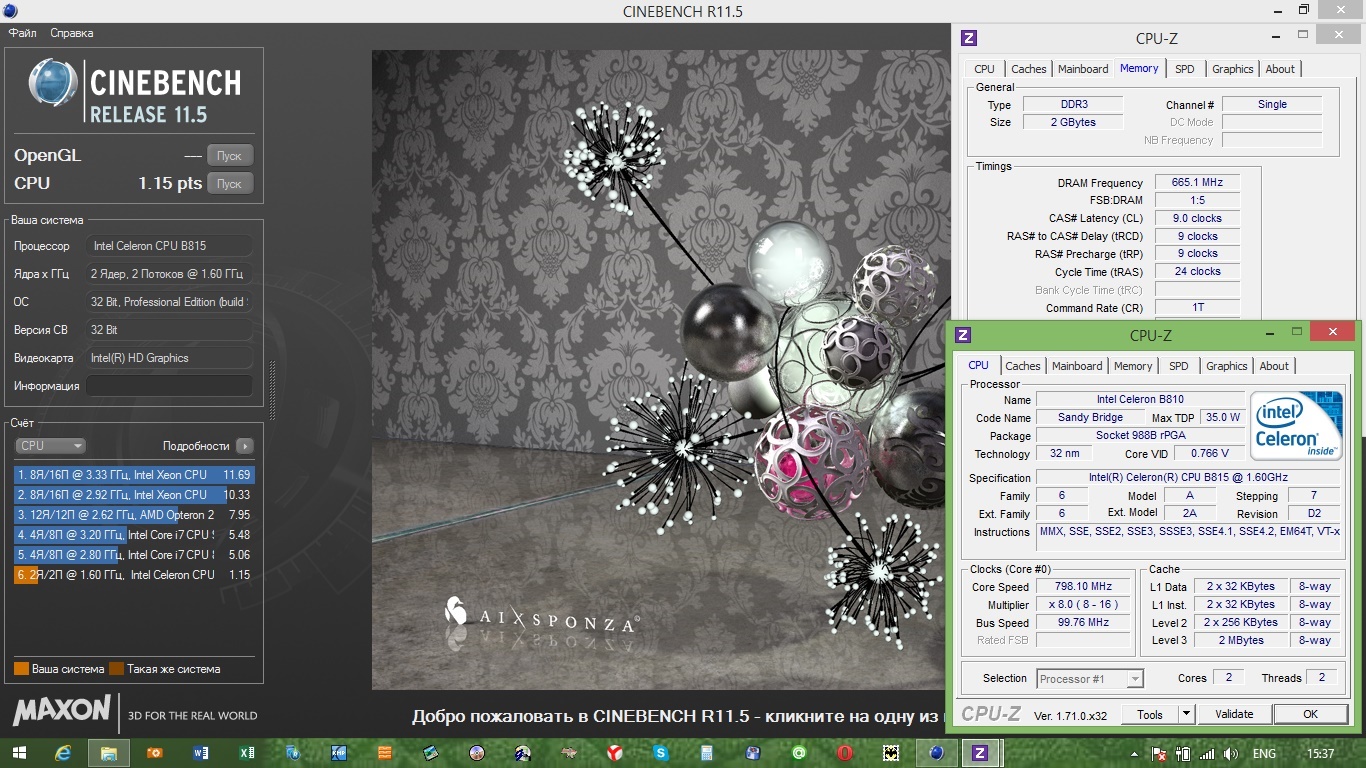Open the volume tray icon
The height and width of the screenshot is (768, 1366).
click(1231, 753)
